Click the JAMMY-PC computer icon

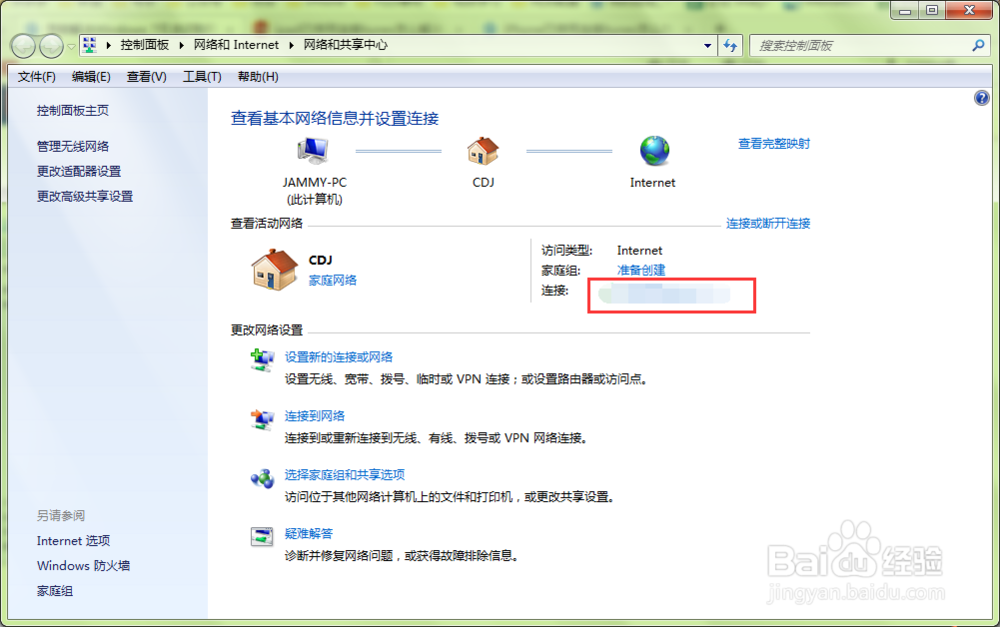coord(311,148)
